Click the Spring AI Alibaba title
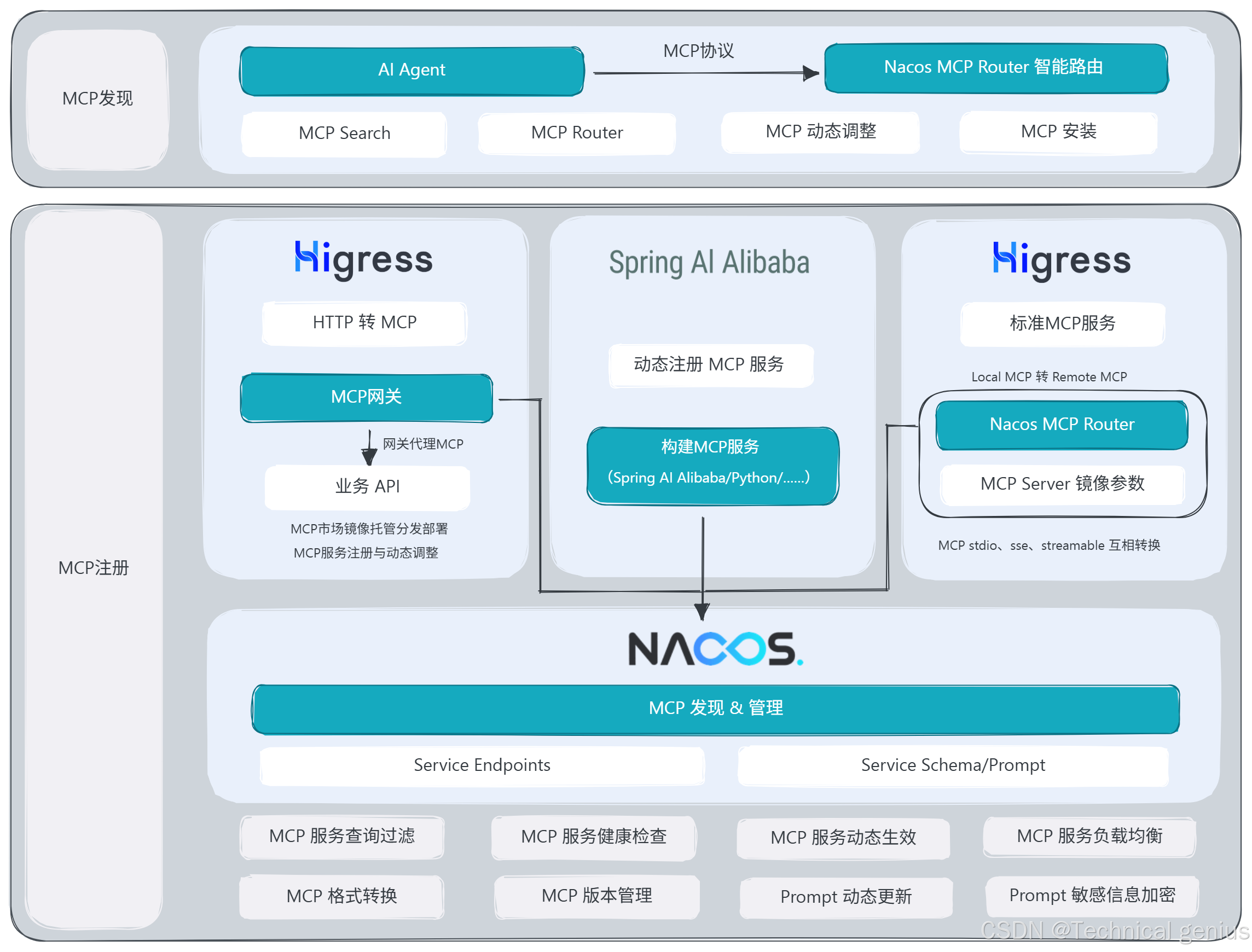 (x=709, y=263)
